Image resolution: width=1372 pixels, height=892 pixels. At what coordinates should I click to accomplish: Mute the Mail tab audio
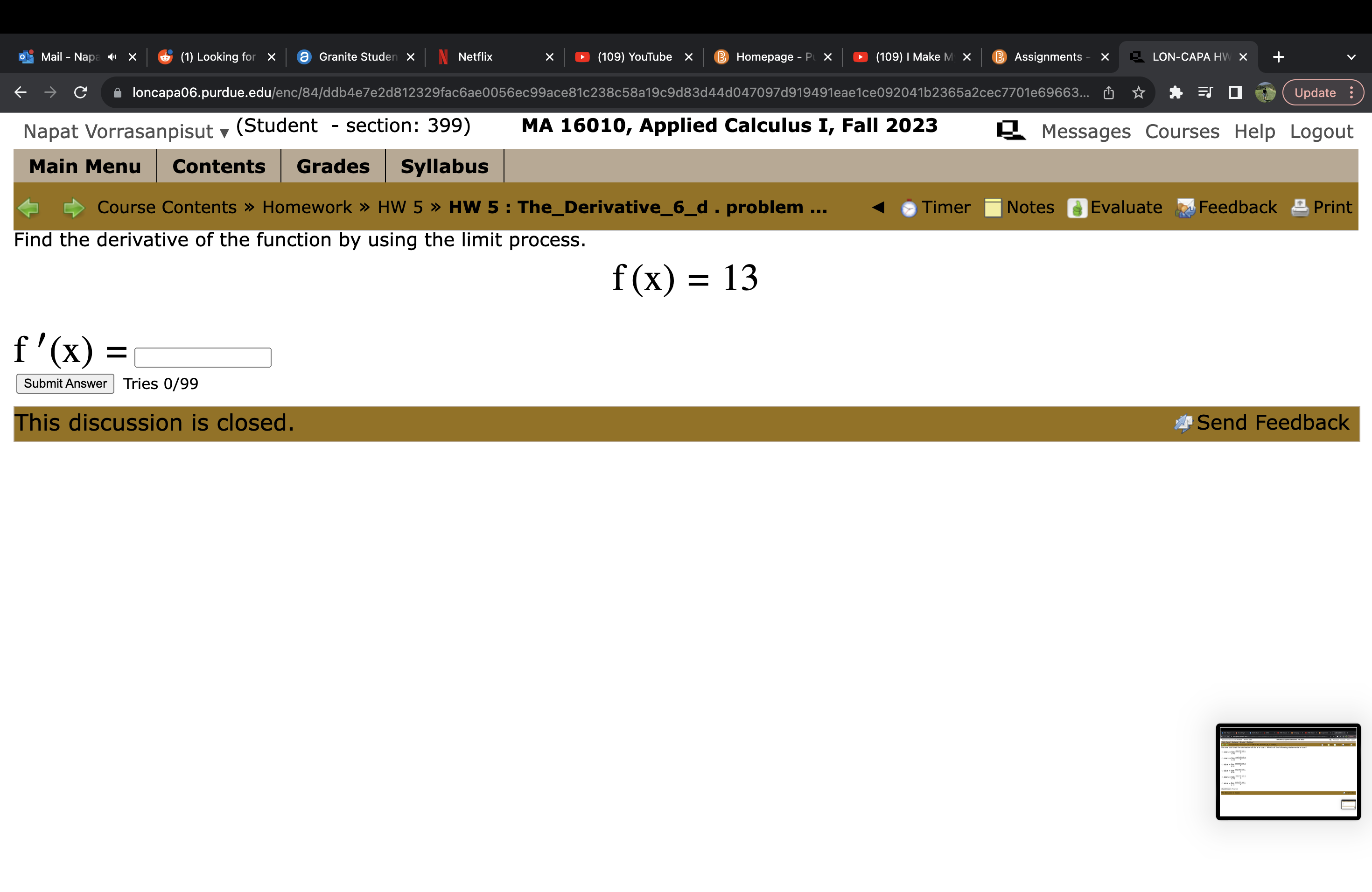(112, 57)
